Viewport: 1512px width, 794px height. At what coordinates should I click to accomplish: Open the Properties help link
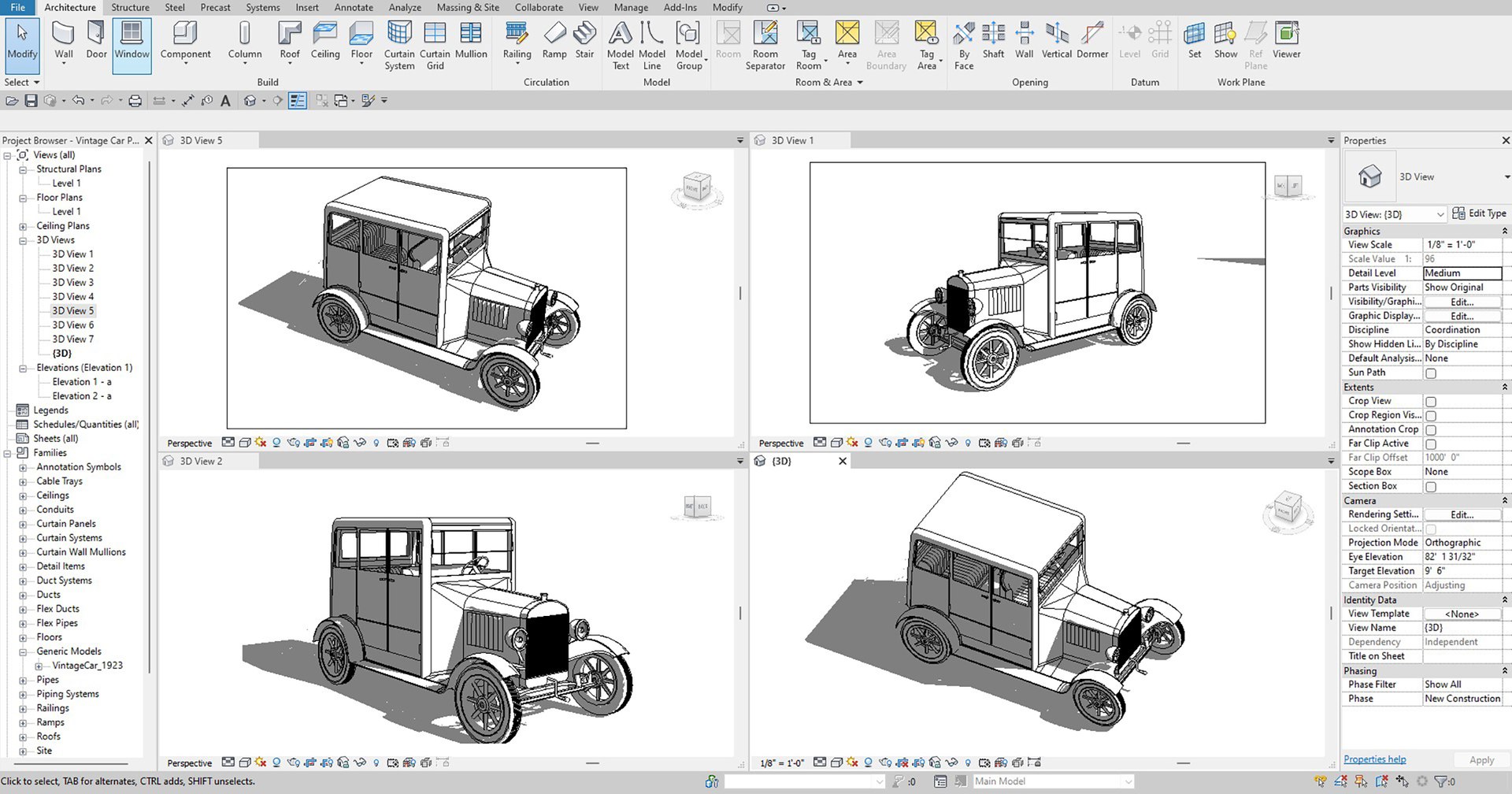tap(1374, 759)
